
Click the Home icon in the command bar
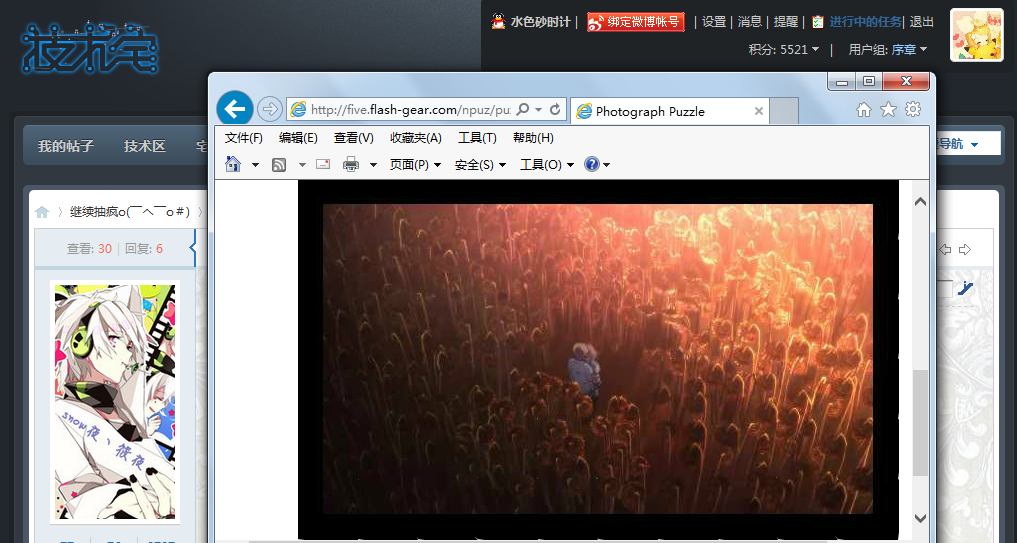pos(233,164)
